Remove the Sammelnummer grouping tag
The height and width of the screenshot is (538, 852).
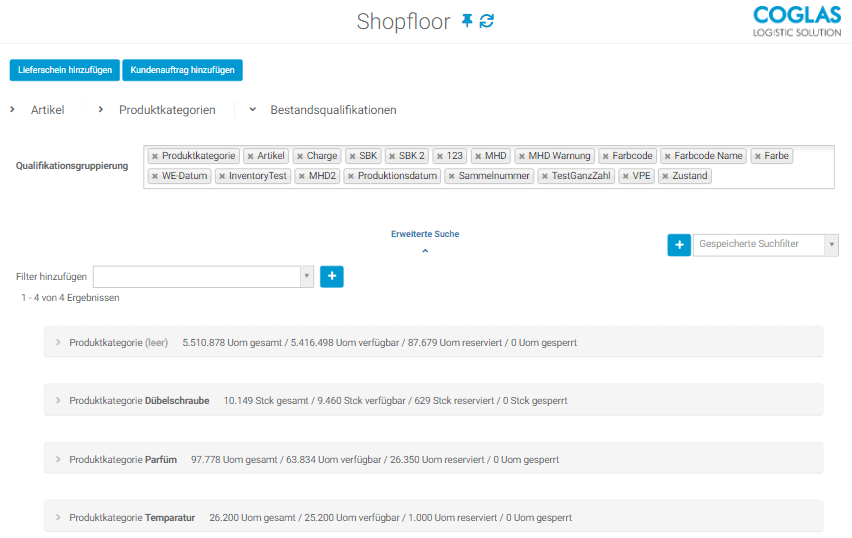(x=452, y=176)
